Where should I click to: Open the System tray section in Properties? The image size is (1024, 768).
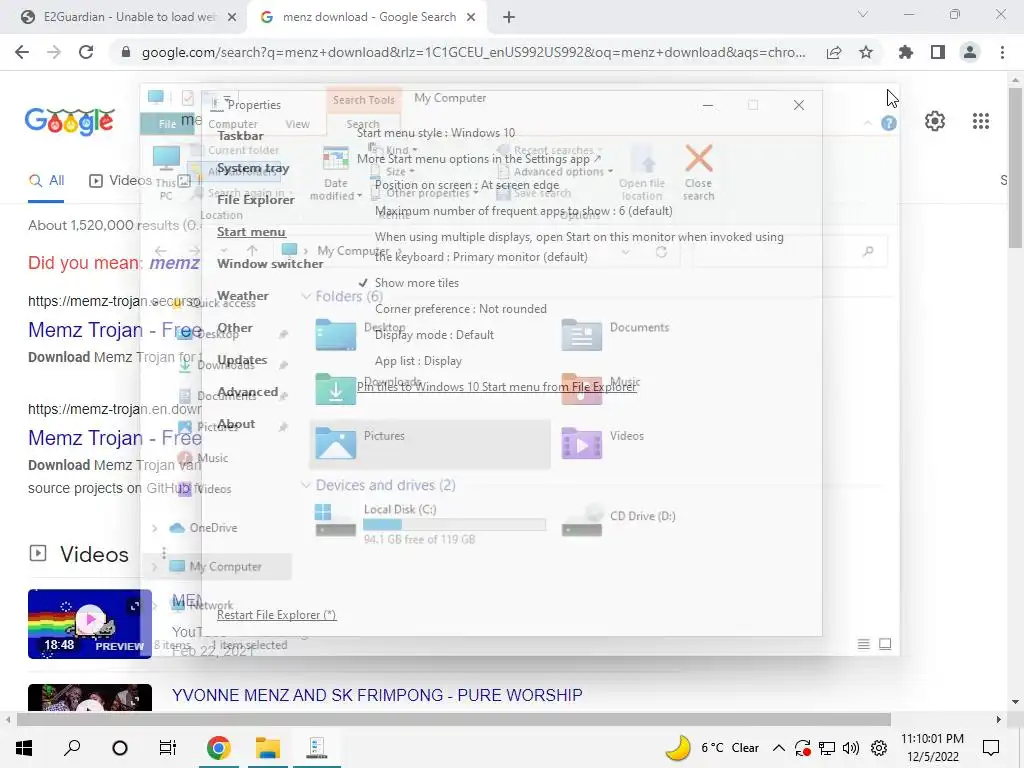(x=253, y=168)
